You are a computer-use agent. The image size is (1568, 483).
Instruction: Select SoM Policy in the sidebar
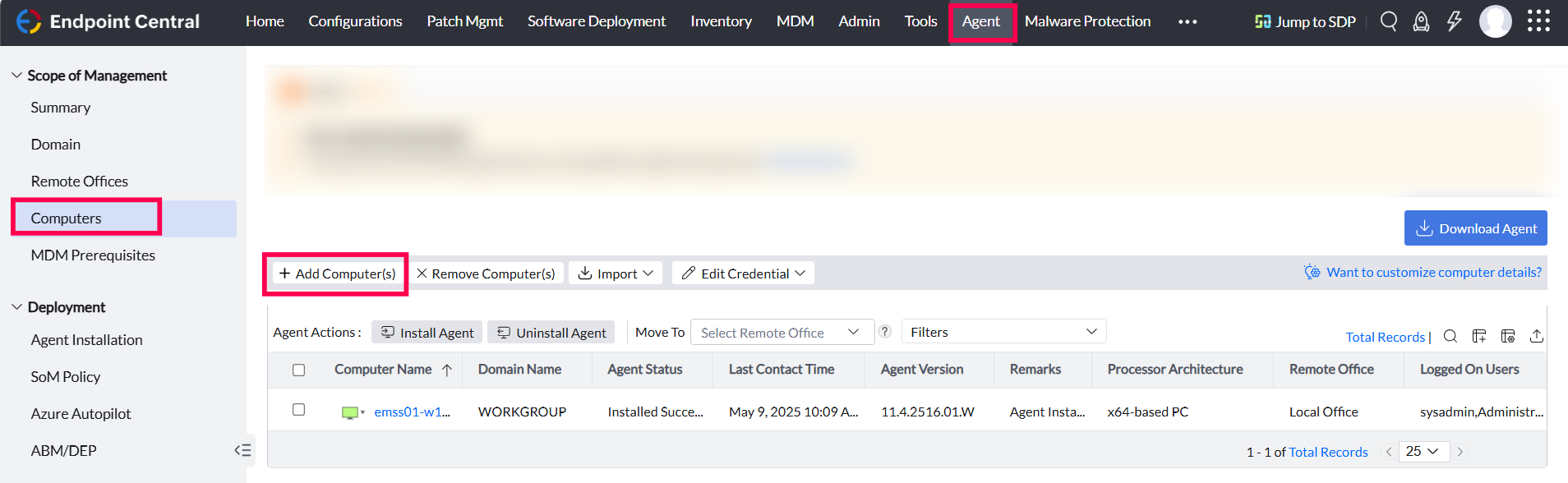pos(66,377)
